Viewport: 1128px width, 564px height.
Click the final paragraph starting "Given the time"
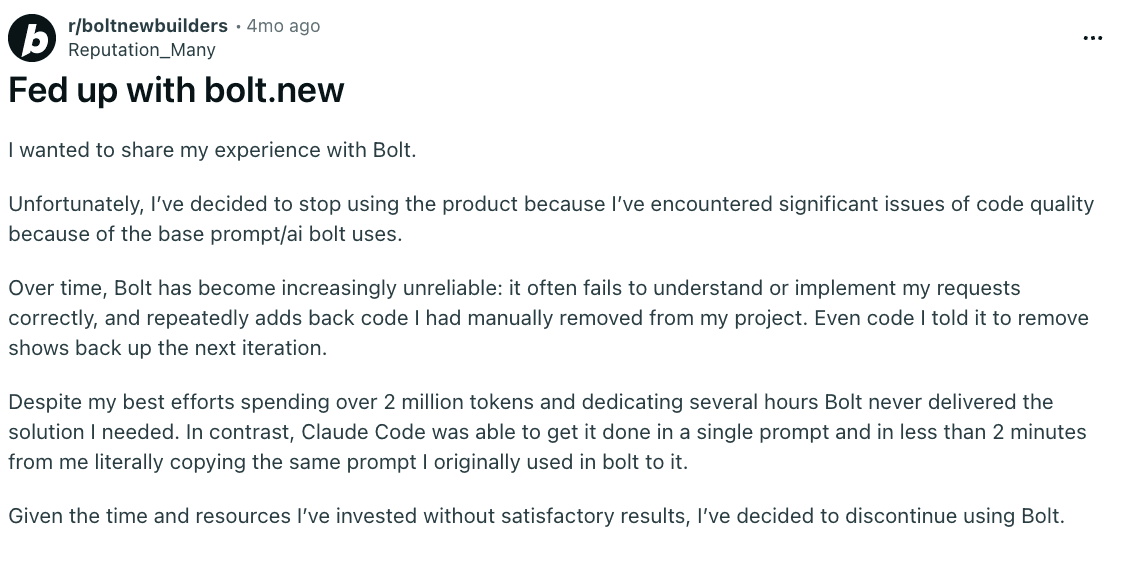point(536,517)
